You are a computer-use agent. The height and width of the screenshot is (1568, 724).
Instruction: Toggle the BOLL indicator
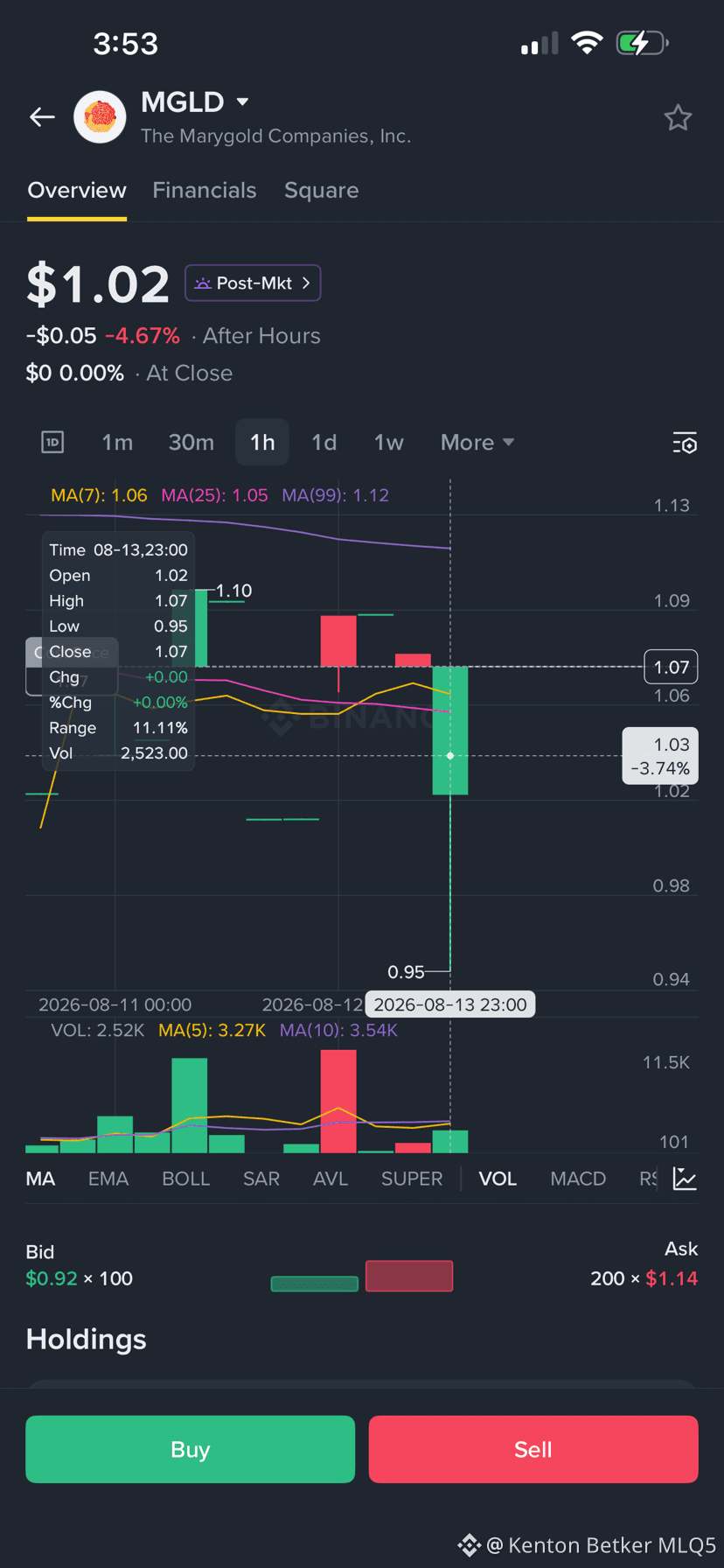tap(186, 1179)
